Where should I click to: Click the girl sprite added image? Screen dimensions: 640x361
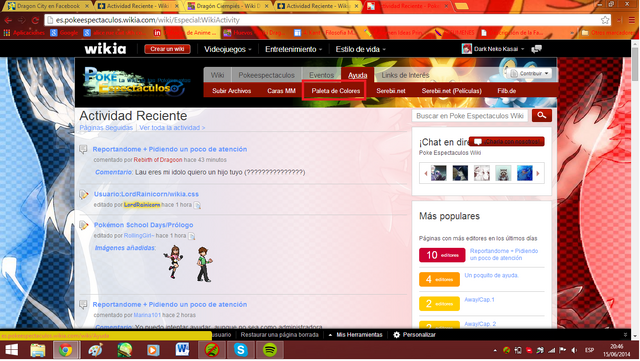[x=173, y=263]
